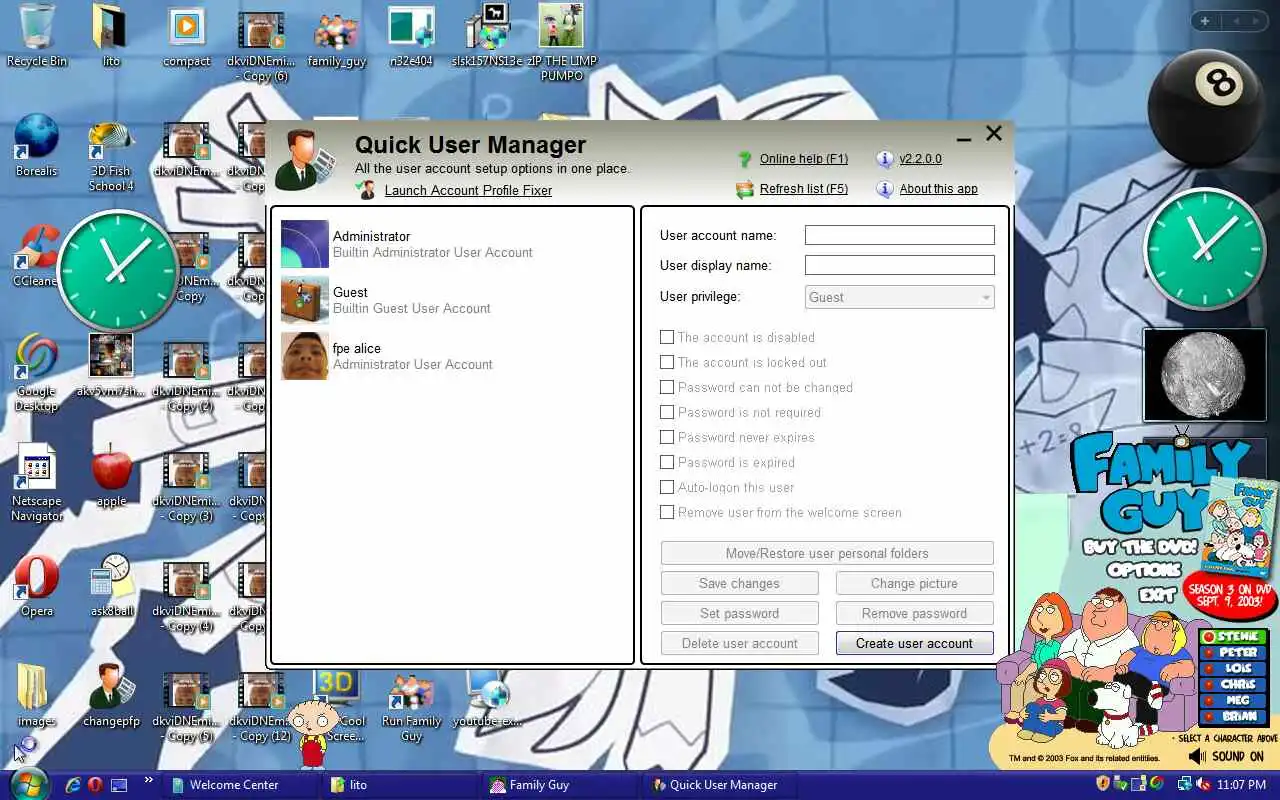The width and height of the screenshot is (1280, 800).
Task: Click the info icon beside About this app
Action: [884, 189]
